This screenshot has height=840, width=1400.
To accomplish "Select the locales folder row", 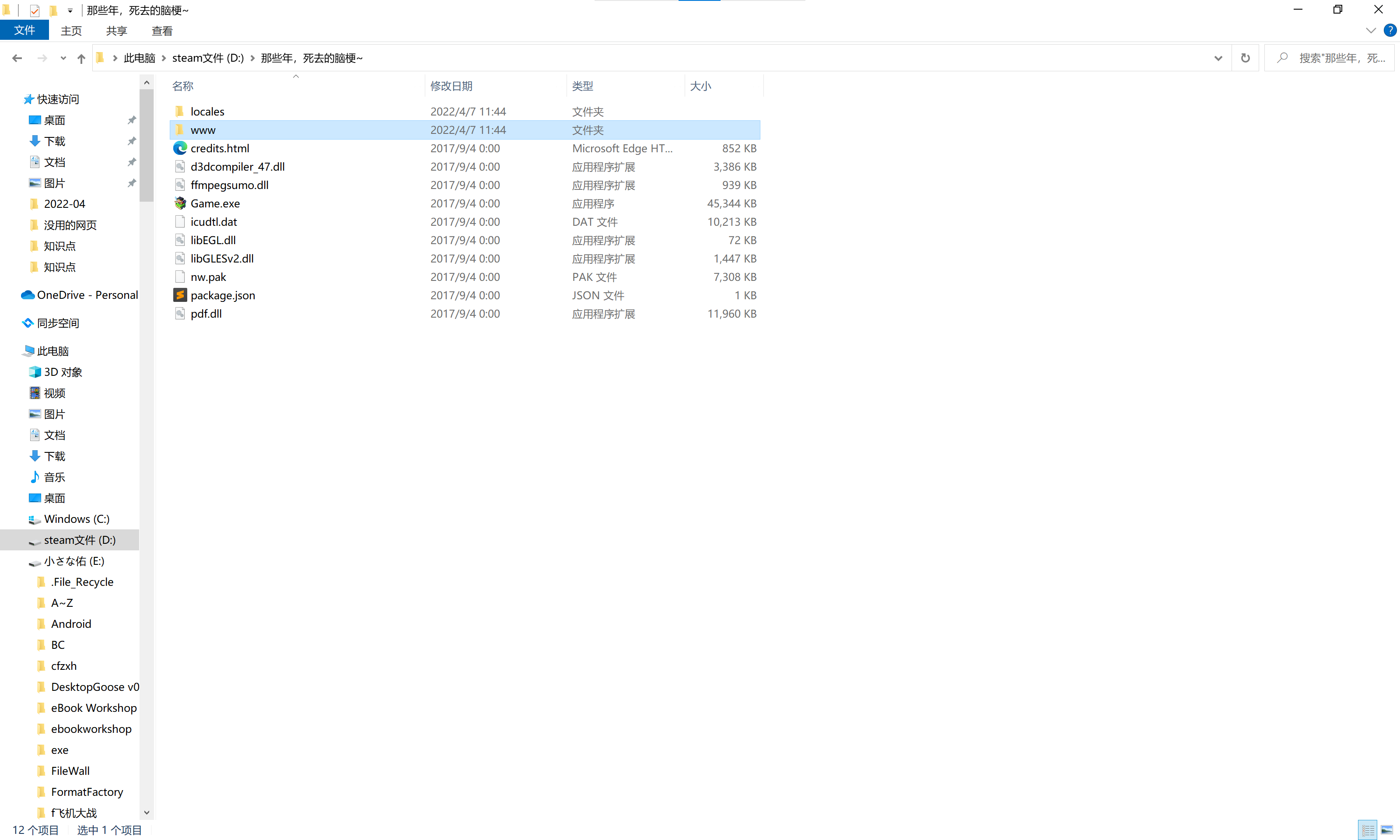I will (464, 112).
